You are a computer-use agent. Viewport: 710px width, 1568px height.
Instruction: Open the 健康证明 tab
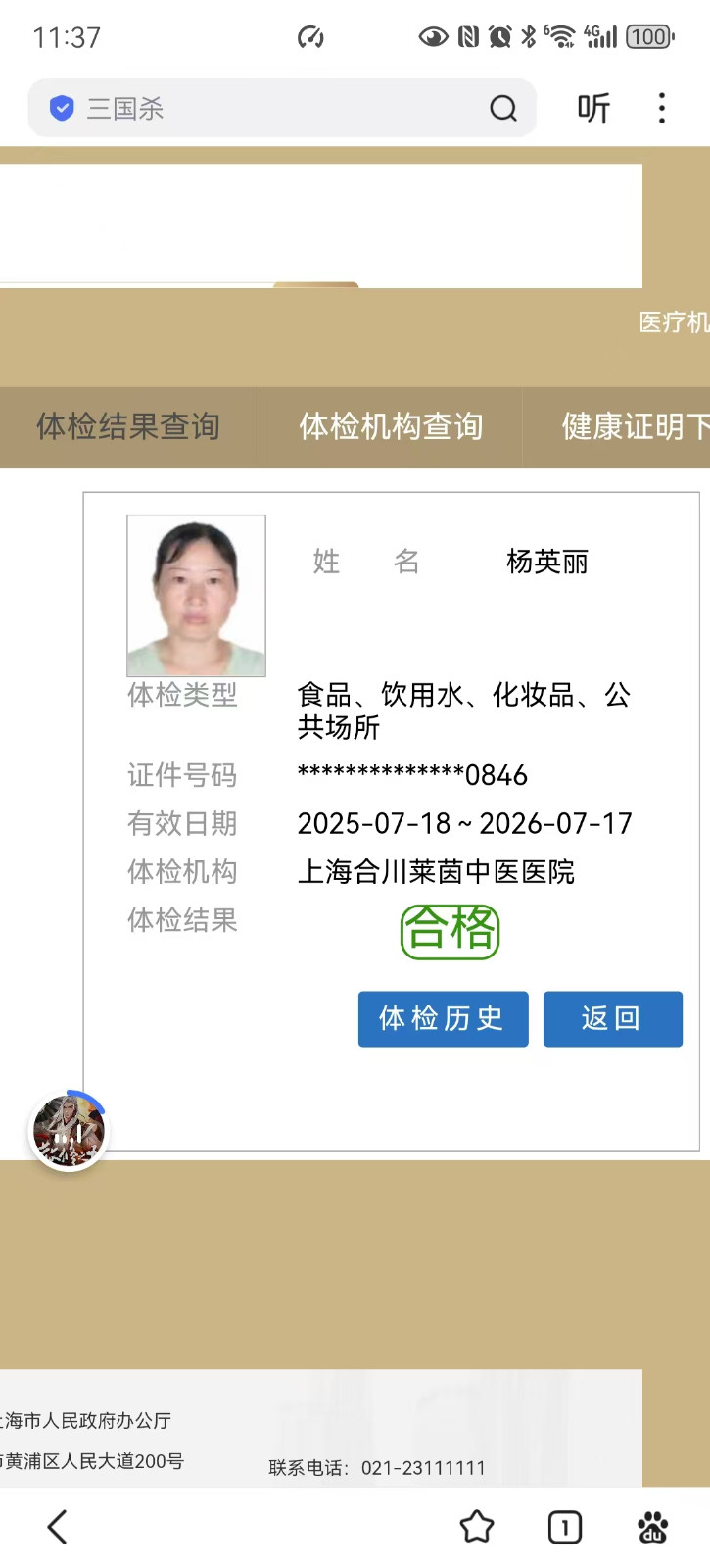(617, 426)
